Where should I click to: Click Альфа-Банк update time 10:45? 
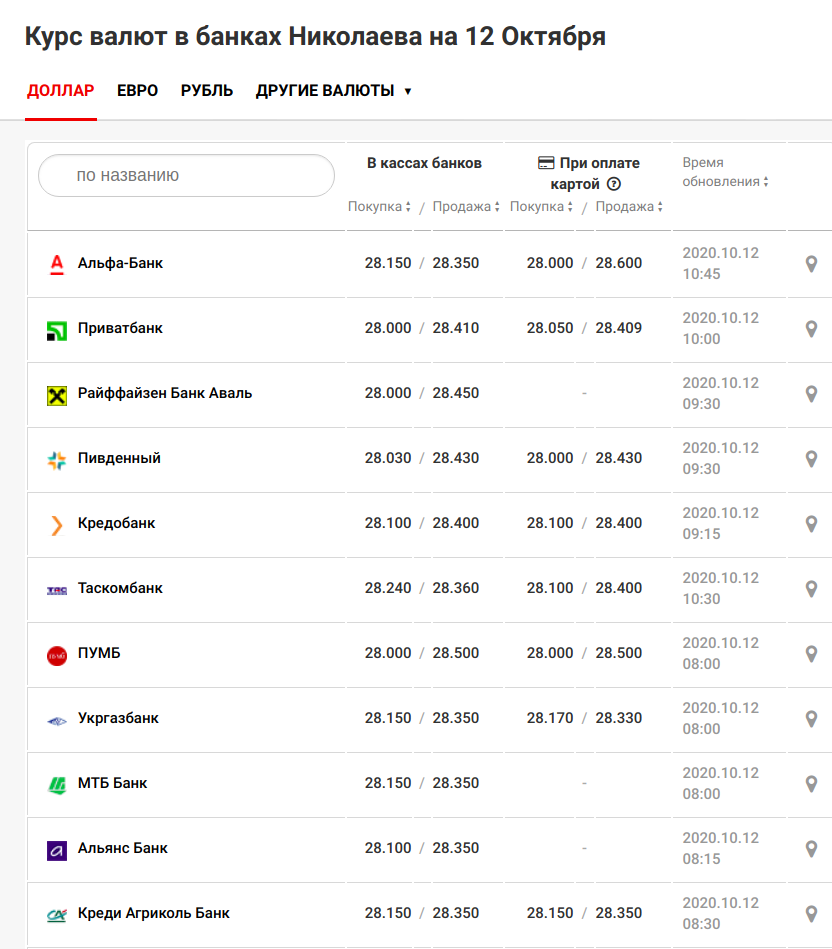[x=701, y=274]
